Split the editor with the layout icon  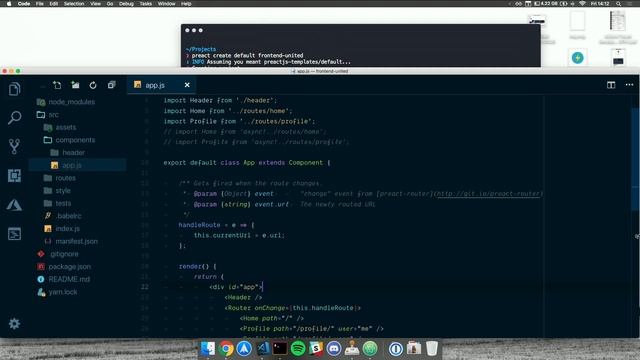[611, 85]
